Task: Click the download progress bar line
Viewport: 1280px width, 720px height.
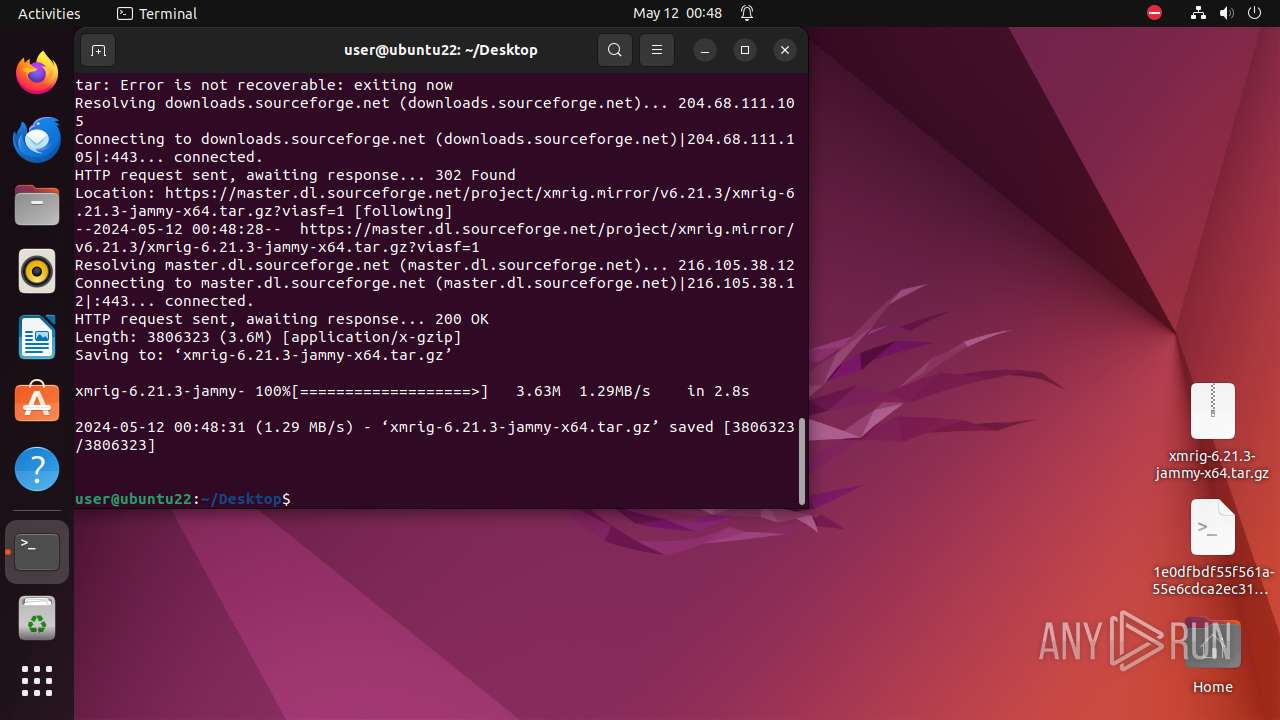Action: [x=412, y=391]
